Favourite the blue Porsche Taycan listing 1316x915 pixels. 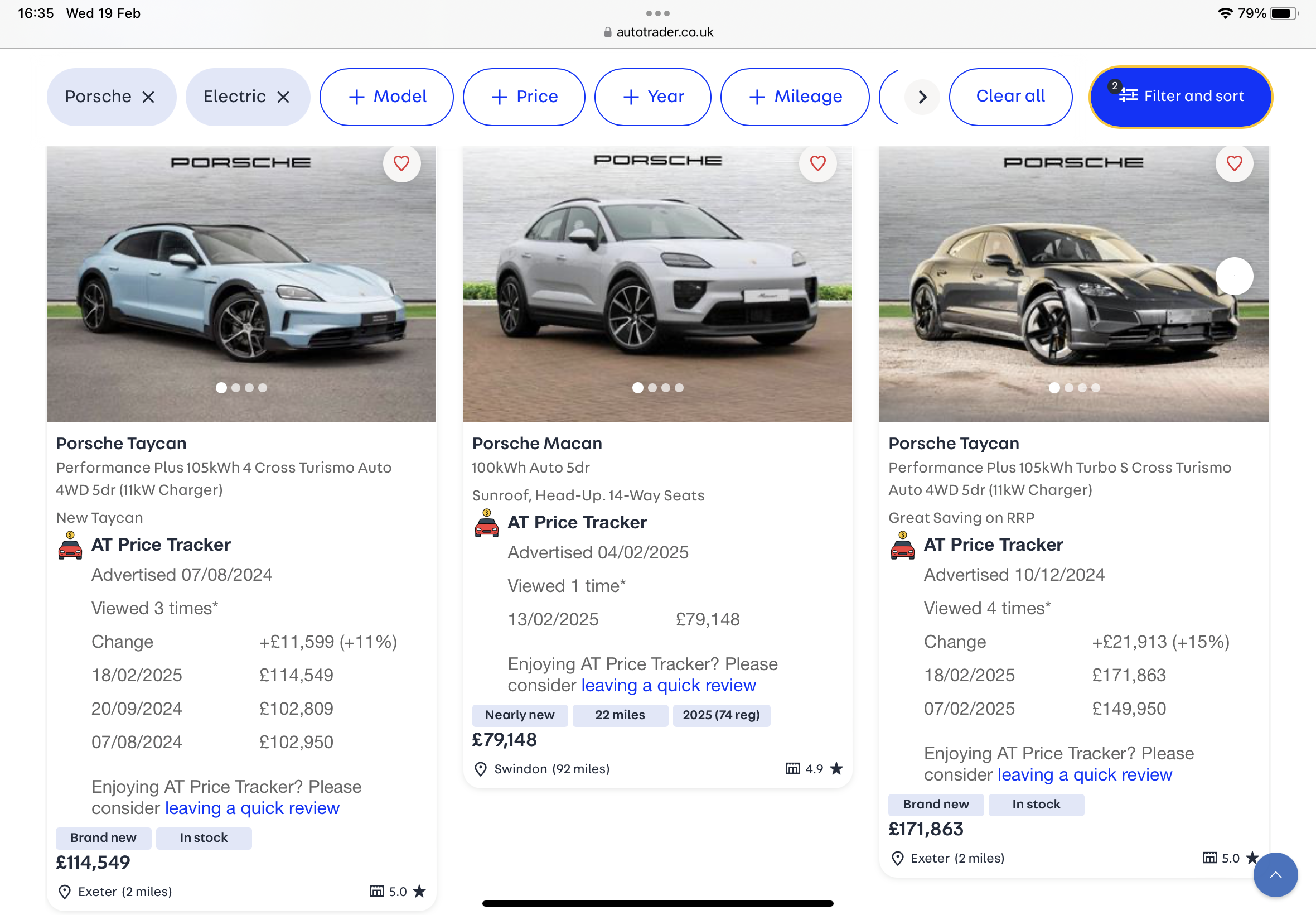click(x=401, y=164)
